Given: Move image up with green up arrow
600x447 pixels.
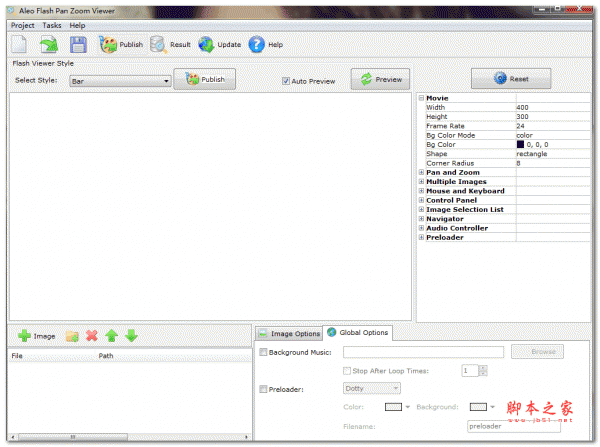Looking at the screenshot, I should pyautogui.click(x=111, y=336).
